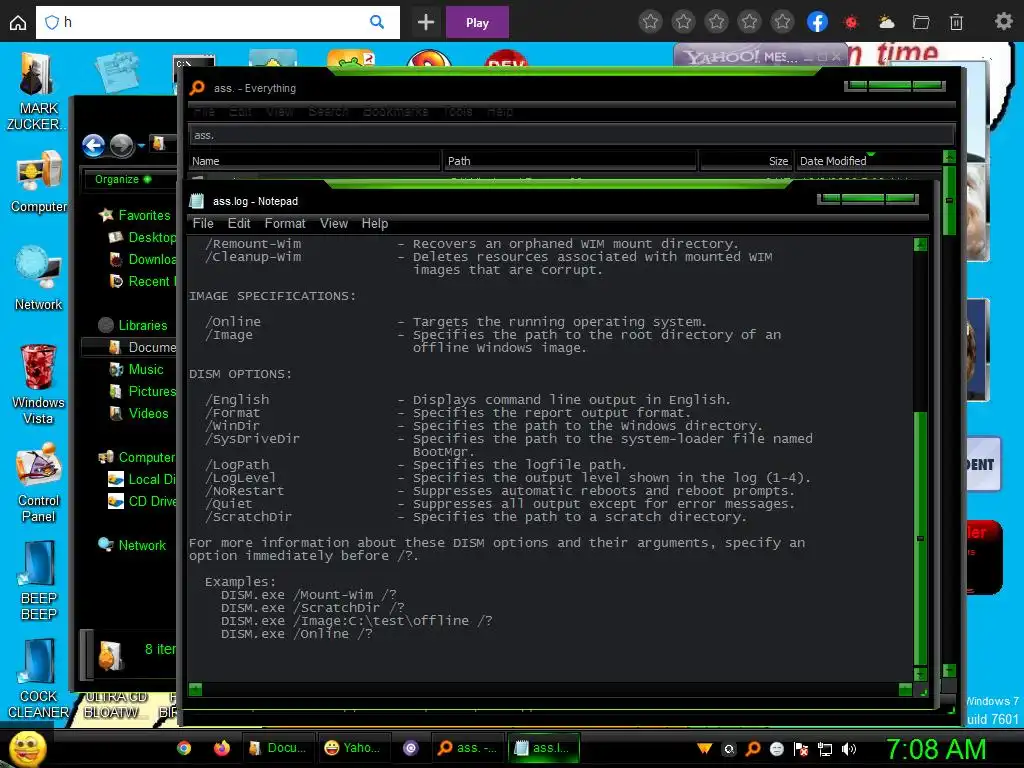Screen dimensions: 1024x768
Task: Open Notepad File menu
Action: [x=202, y=223]
